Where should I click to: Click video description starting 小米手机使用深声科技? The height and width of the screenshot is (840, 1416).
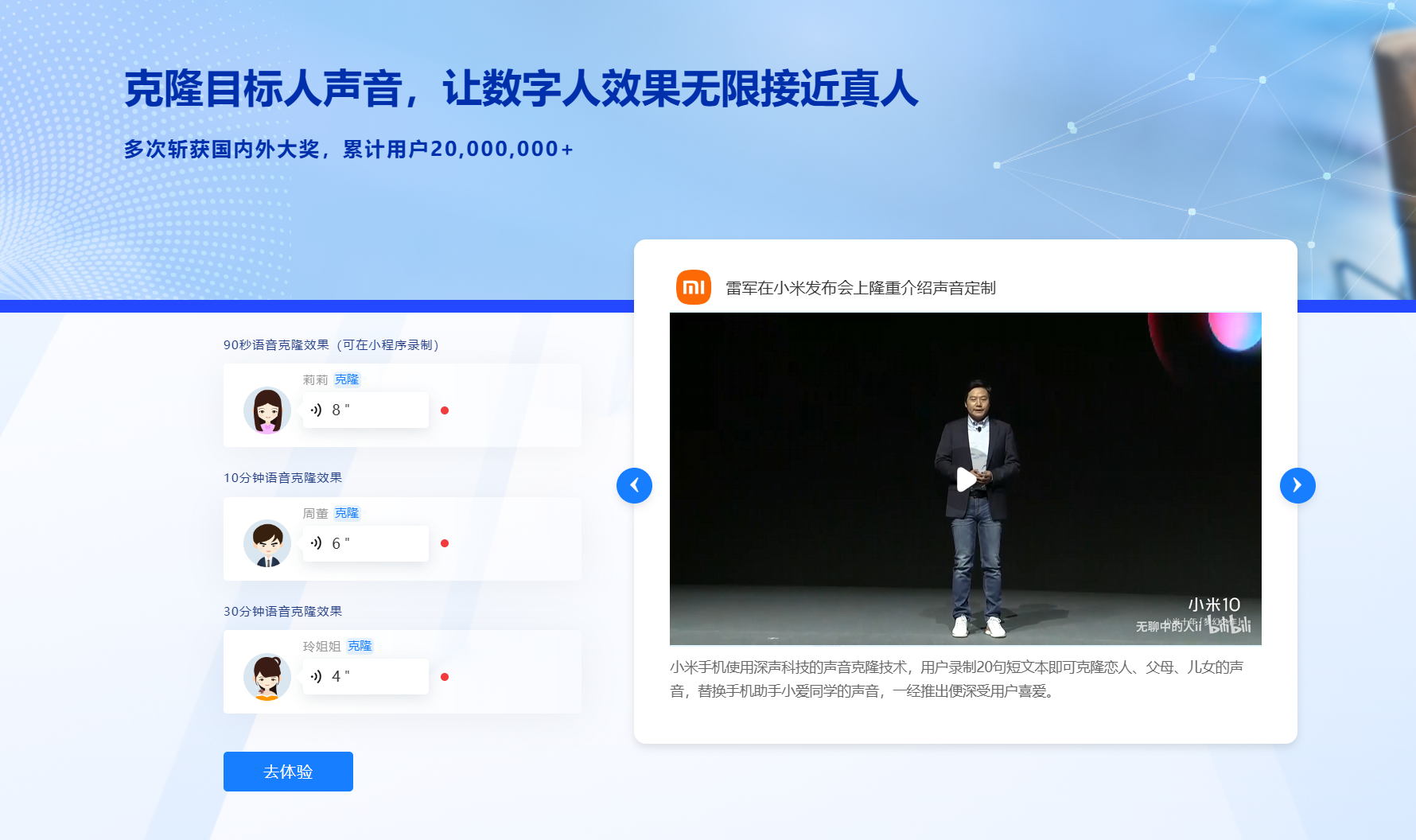tap(956, 679)
